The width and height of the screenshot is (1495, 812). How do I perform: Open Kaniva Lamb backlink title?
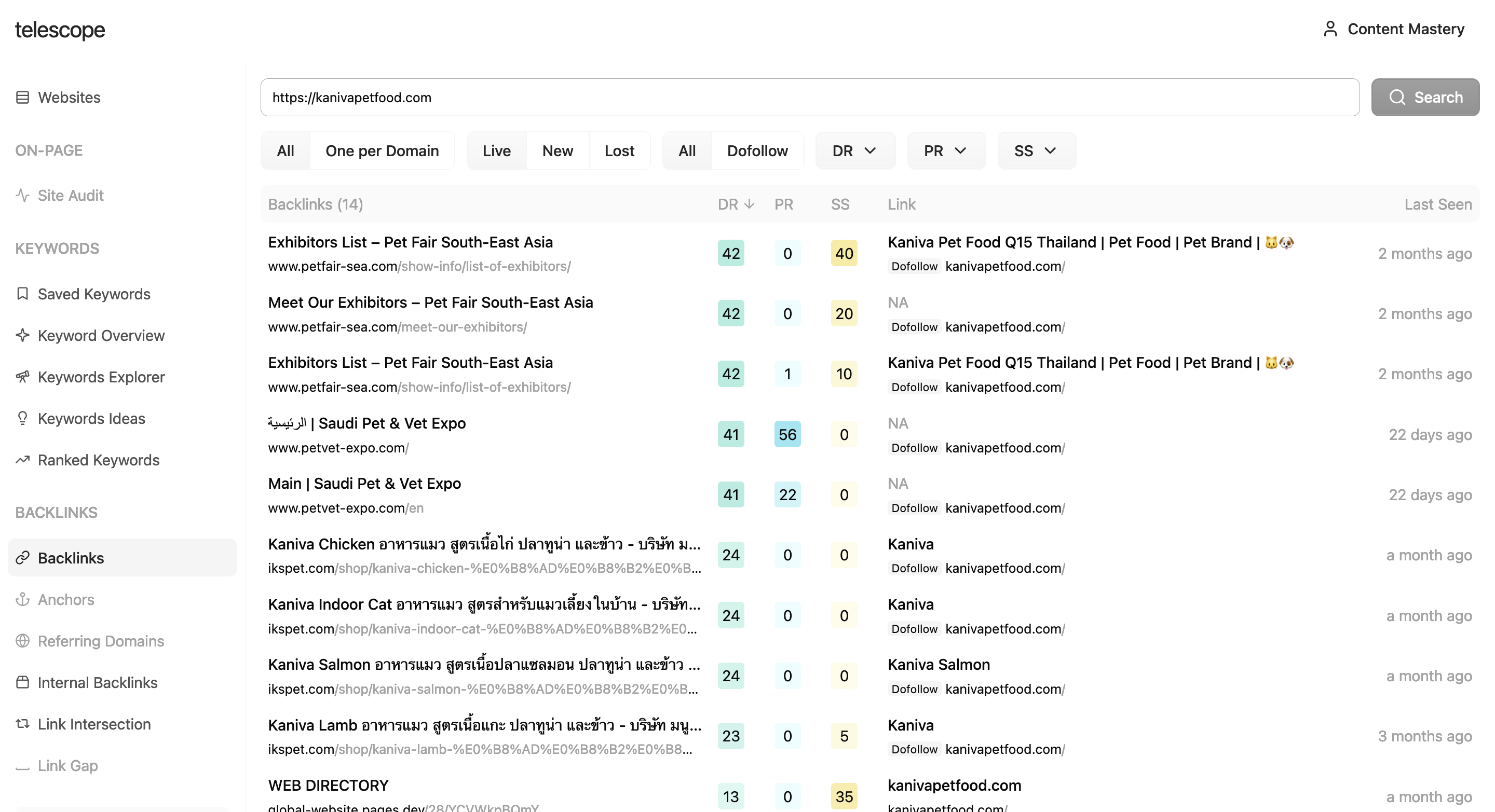tap(484, 725)
